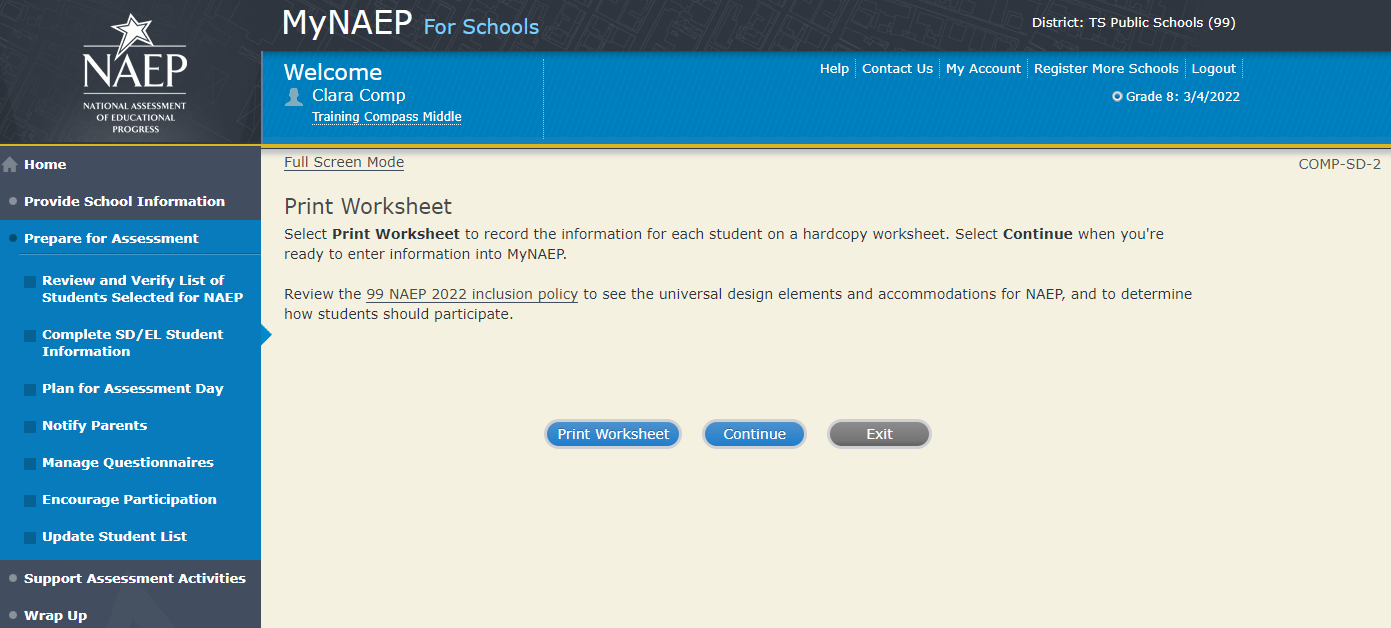Click the square icon beside Manage Questionnaires
1391x628 pixels.
coord(31,464)
